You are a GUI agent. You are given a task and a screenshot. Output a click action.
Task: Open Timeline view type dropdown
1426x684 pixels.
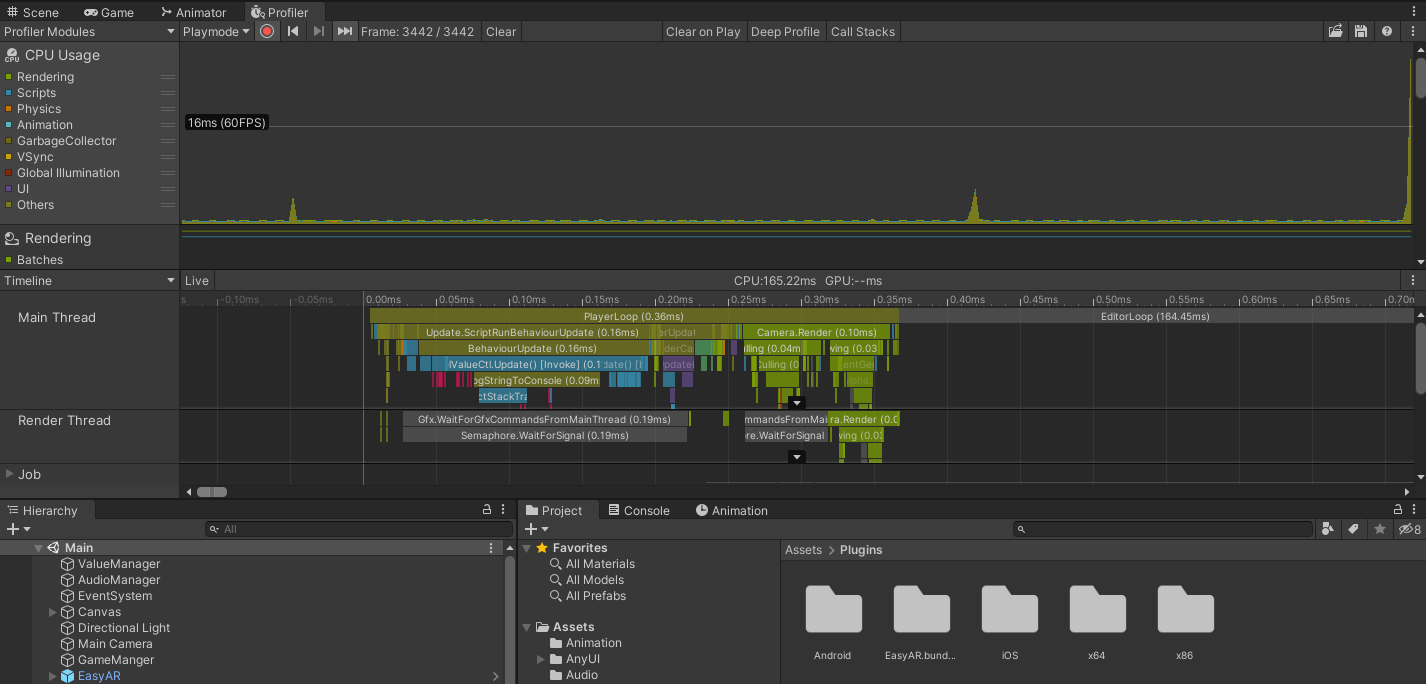pyautogui.click(x=89, y=281)
